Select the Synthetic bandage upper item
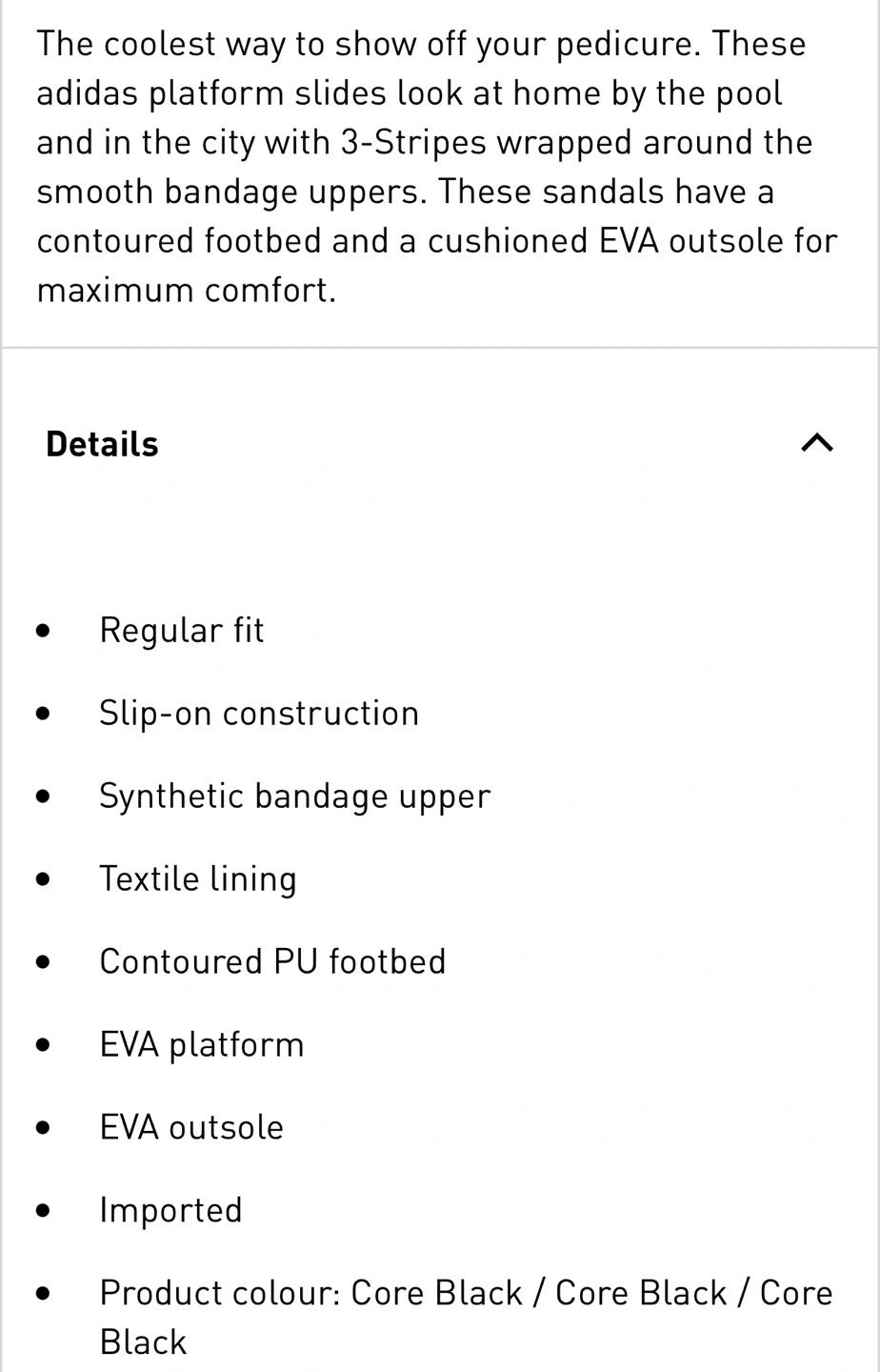The height and width of the screenshot is (1372, 880). [294, 796]
